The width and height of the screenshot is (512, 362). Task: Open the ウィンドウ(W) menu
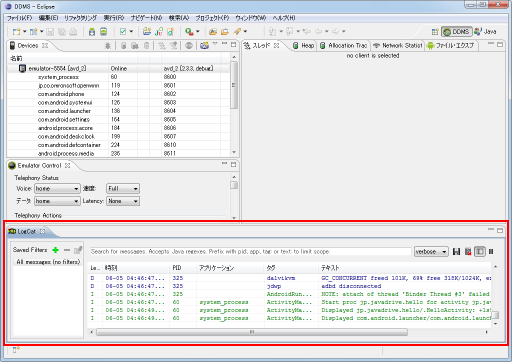(x=251, y=18)
